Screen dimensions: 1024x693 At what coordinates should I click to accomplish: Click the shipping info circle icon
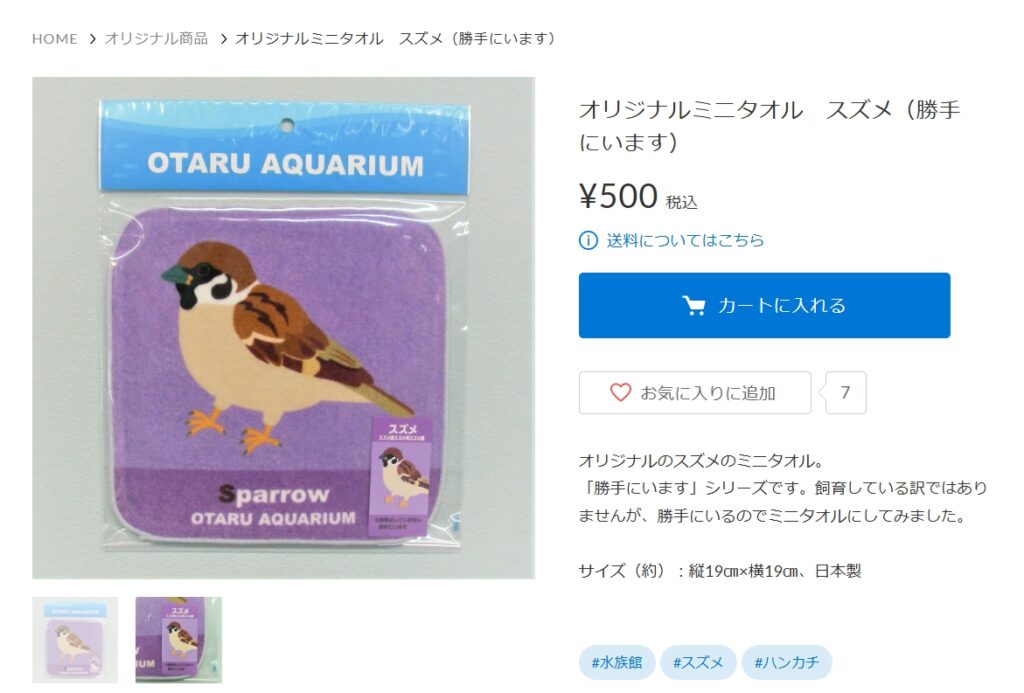tap(588, 240)
